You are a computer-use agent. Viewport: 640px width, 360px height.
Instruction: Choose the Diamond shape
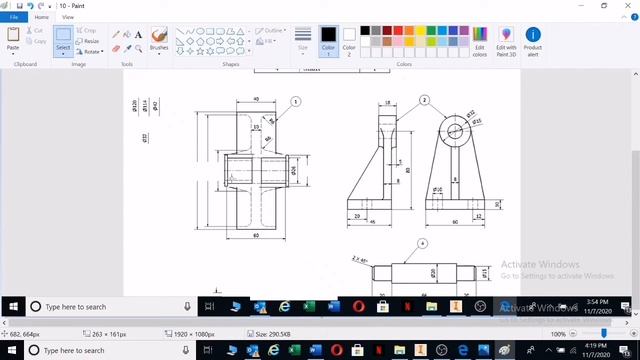click(x=190, y=41)
